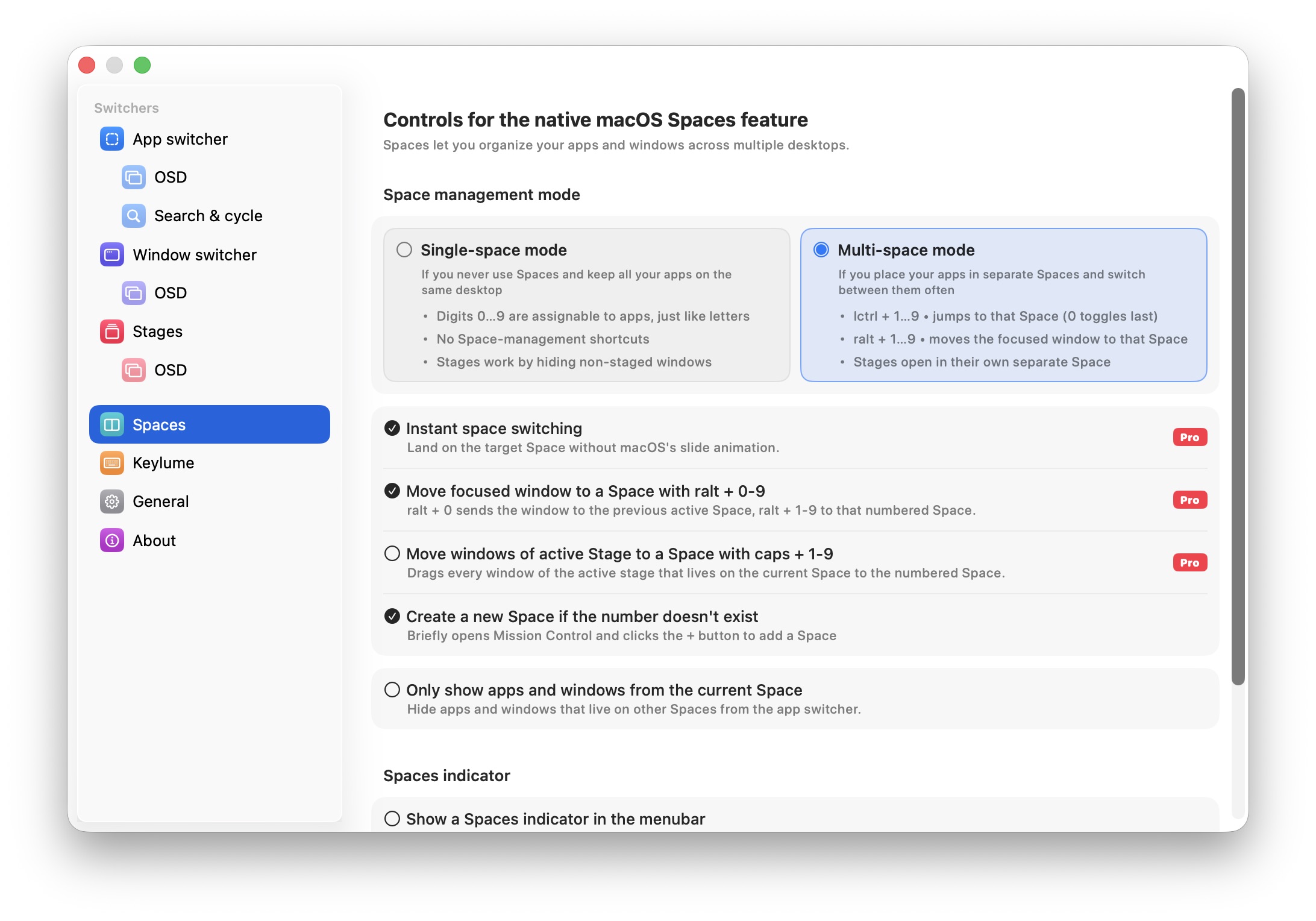Click the purple About info icon
1316x921 pixels.
coord(112,541)
